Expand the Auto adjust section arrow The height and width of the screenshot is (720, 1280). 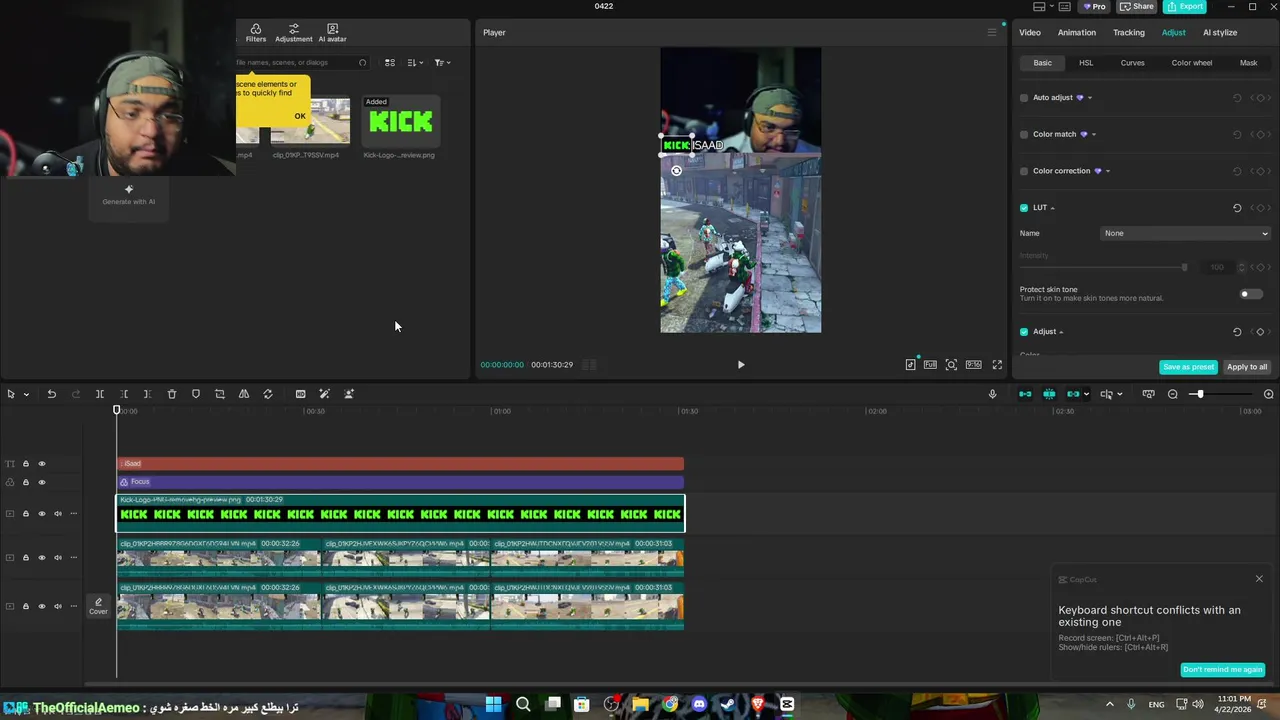coord(1089,98)
